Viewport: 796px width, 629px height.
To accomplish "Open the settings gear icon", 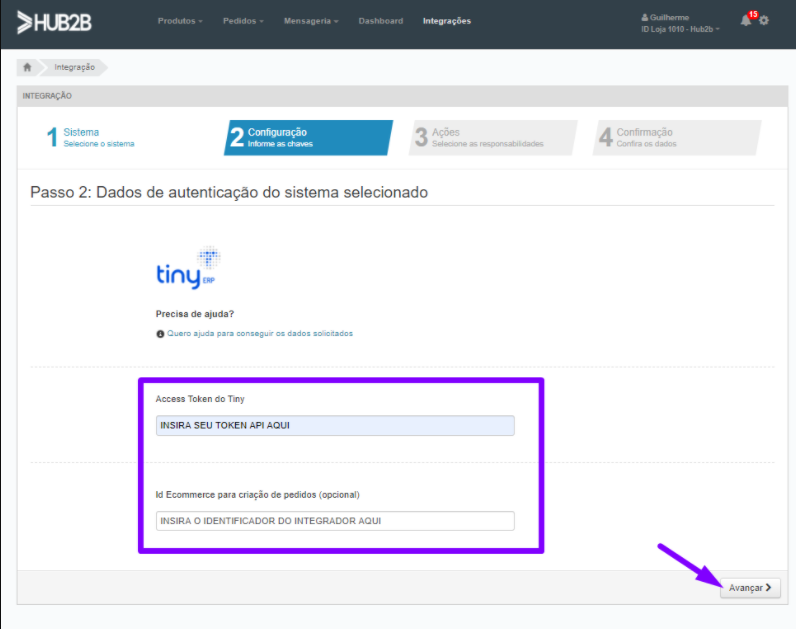I will point(764,21).
